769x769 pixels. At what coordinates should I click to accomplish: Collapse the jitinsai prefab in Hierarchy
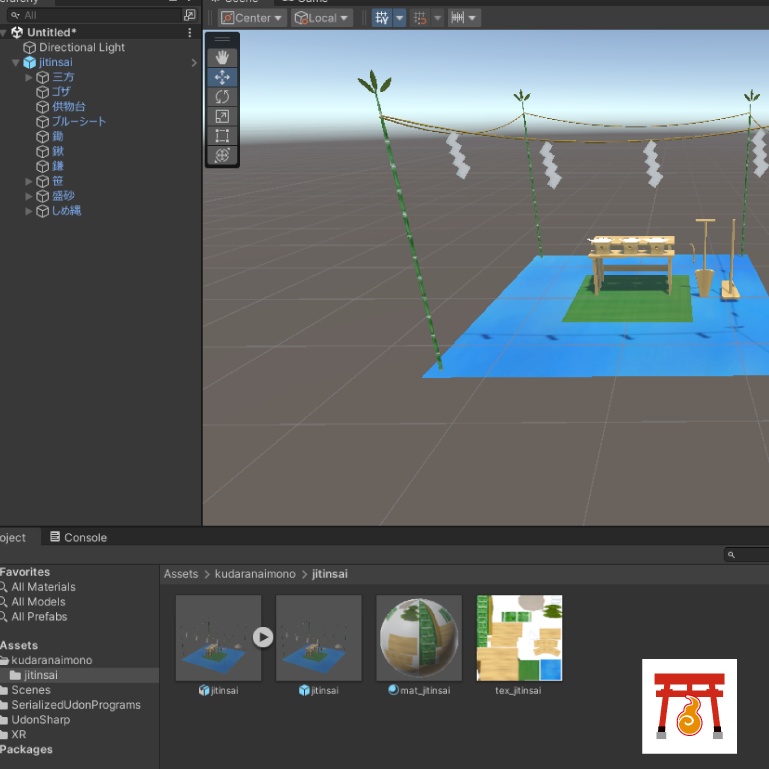pyautogui.click(x=16, y=63)
